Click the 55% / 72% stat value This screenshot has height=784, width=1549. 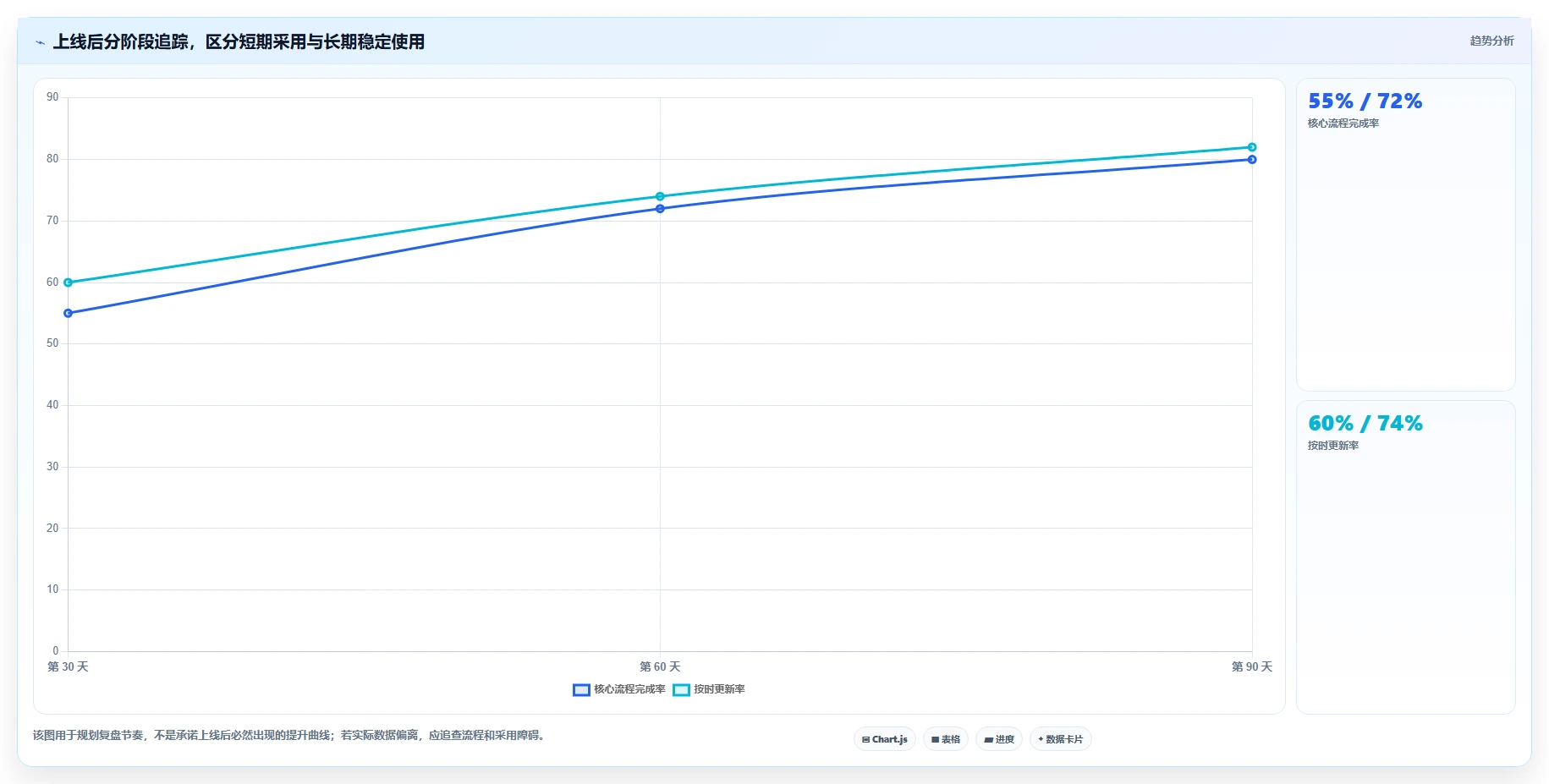[1365, 101]
